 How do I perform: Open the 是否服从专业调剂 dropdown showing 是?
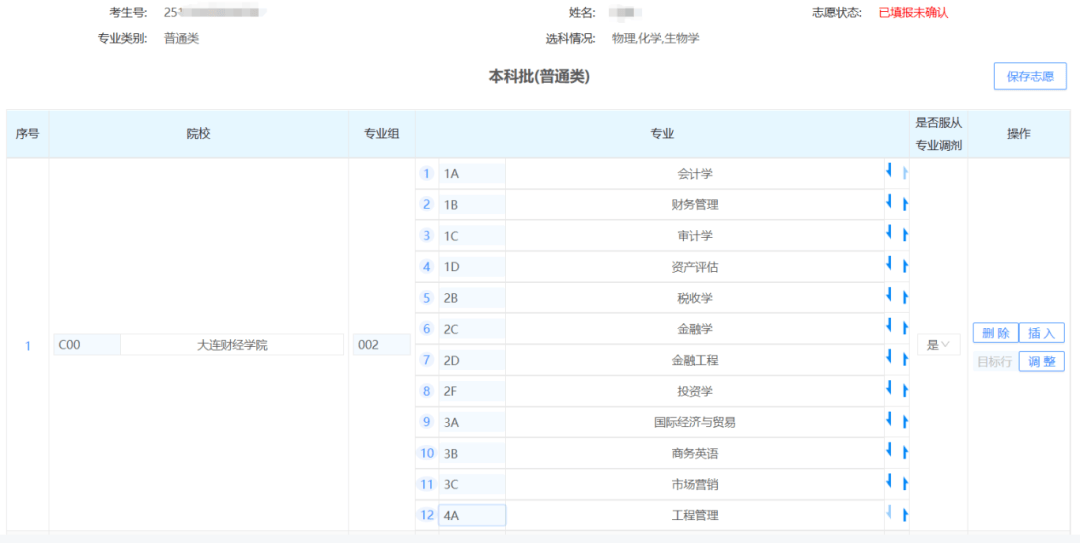[x=938, y=345]
